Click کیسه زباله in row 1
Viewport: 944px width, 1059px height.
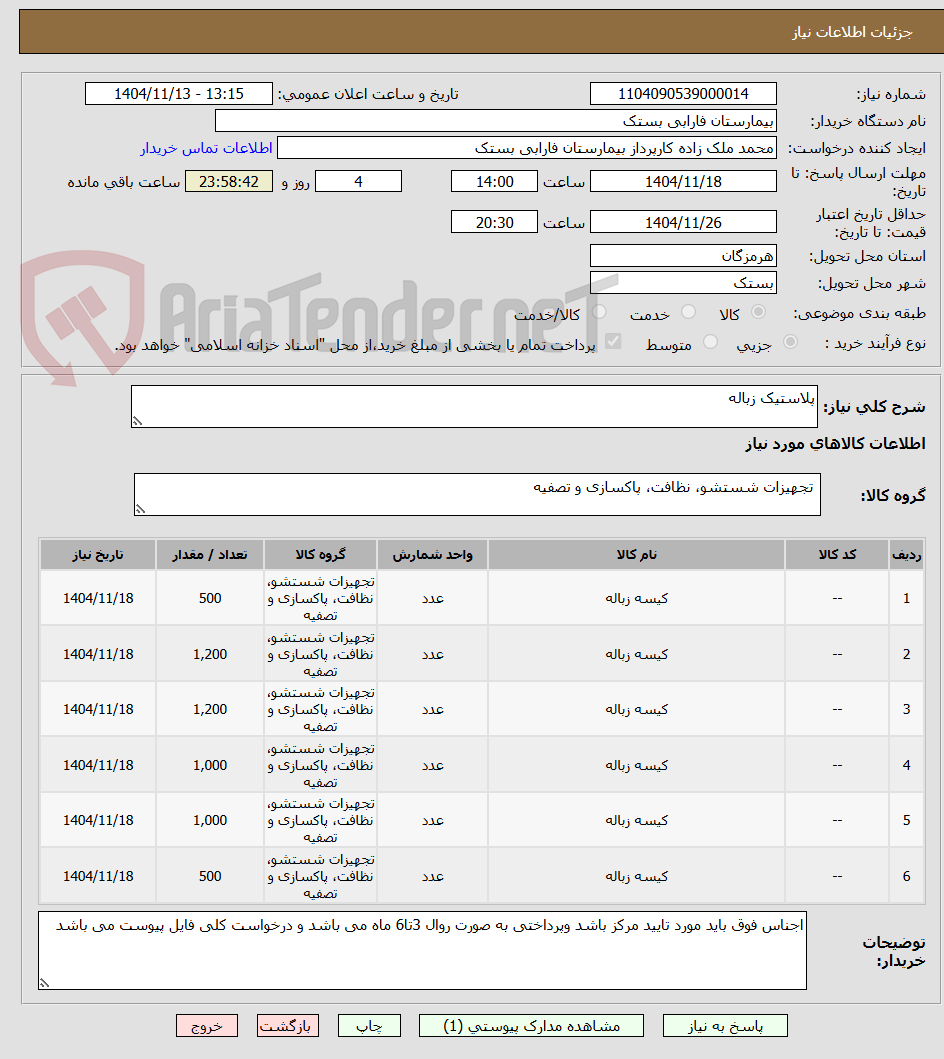636,598
